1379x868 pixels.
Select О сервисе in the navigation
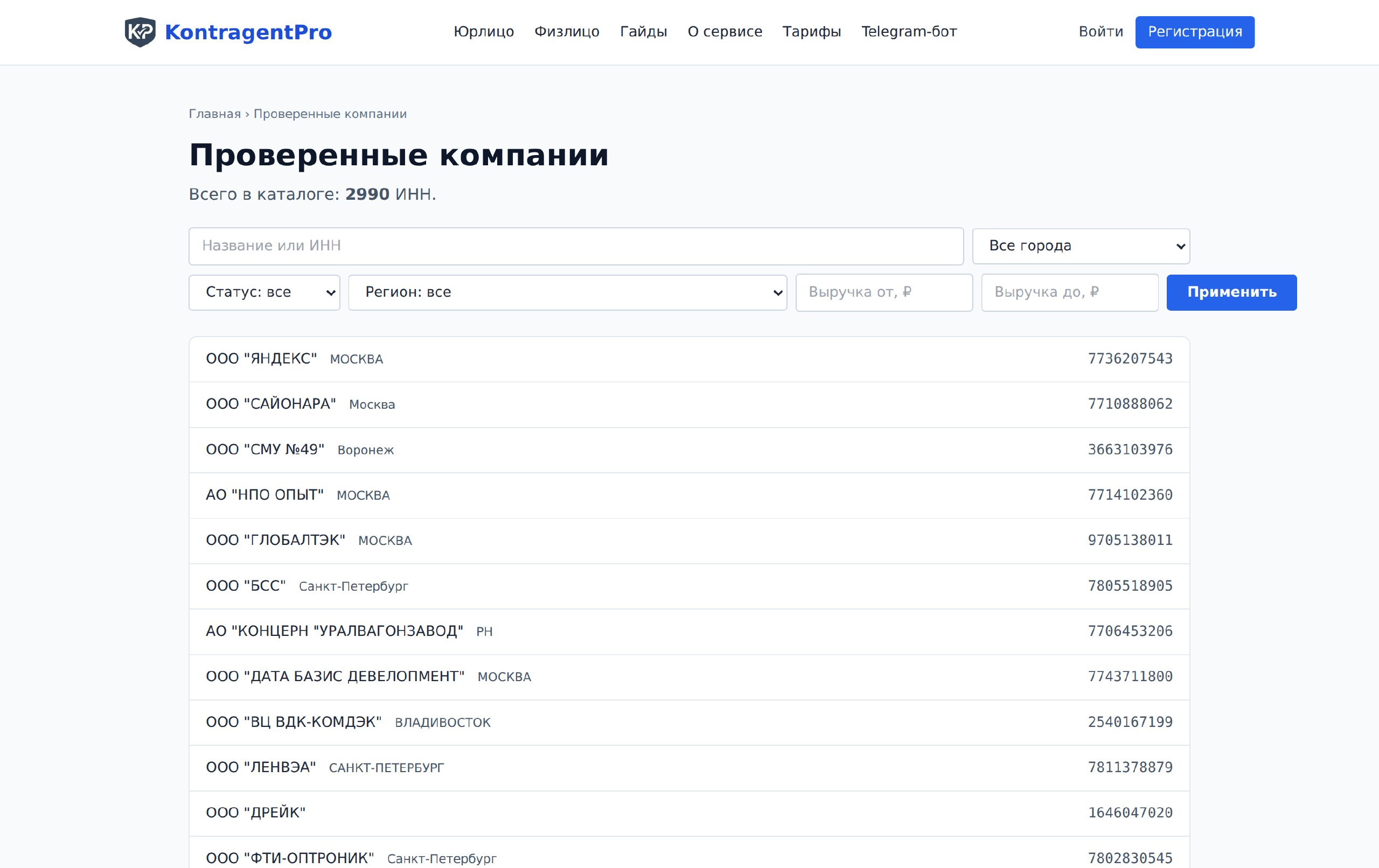tap(725, 31)
